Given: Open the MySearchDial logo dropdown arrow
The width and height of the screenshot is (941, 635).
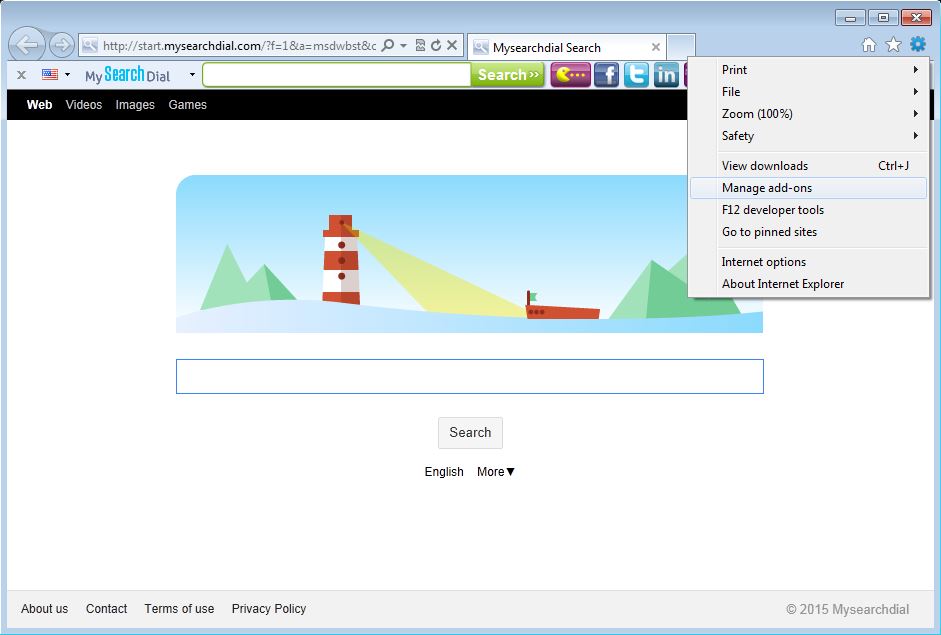Looking at the screenshot, I should [192, 74].
